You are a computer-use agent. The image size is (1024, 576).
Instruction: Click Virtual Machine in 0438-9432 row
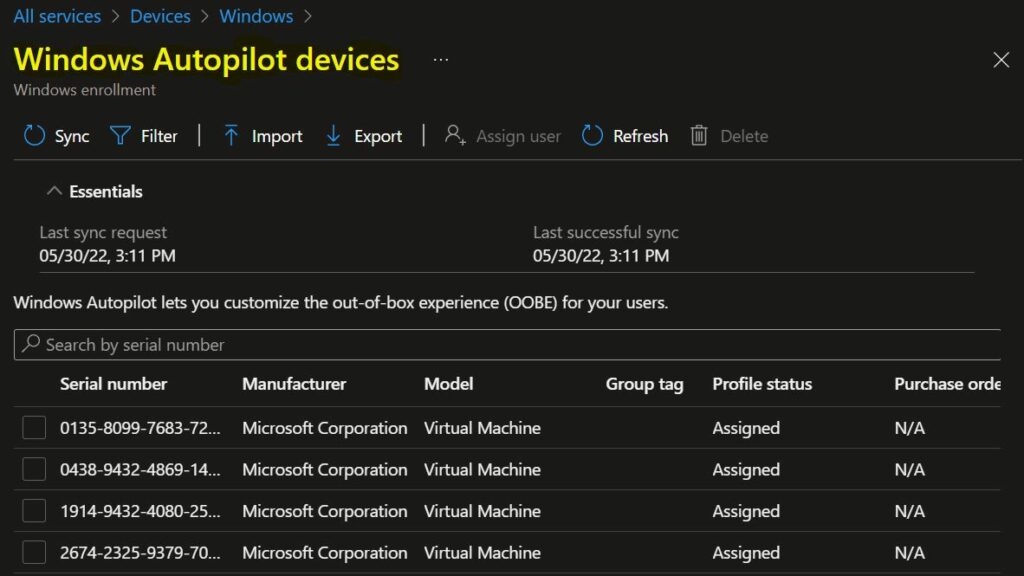pos(482,469)
